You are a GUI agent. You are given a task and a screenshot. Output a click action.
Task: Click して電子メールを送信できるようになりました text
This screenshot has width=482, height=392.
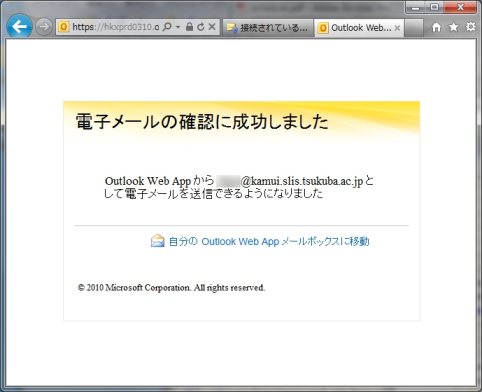(x=214, y=194)
